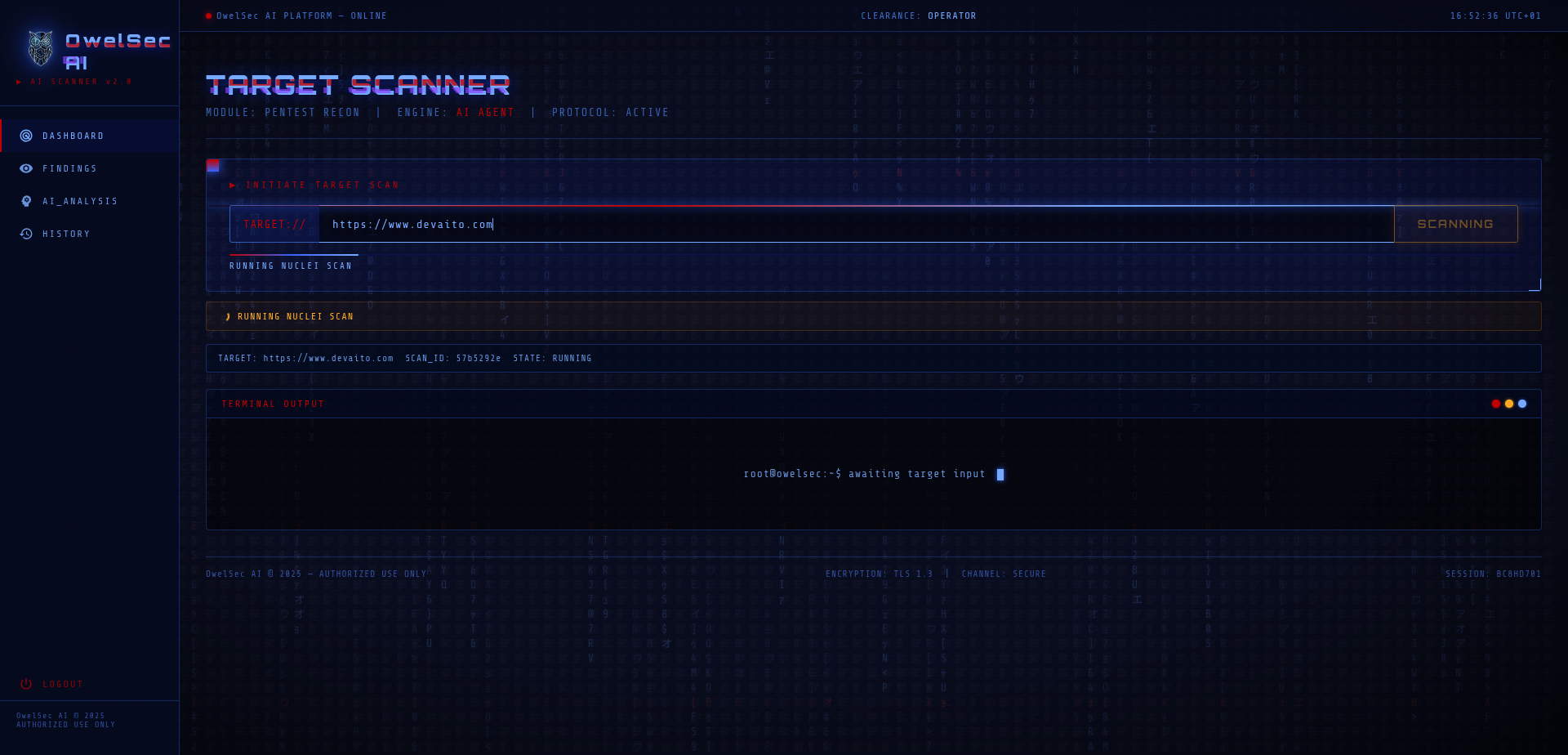Click the blue terminal window dot
This screenshot has height=755, width=1568.
click(x=1522, y=404)
